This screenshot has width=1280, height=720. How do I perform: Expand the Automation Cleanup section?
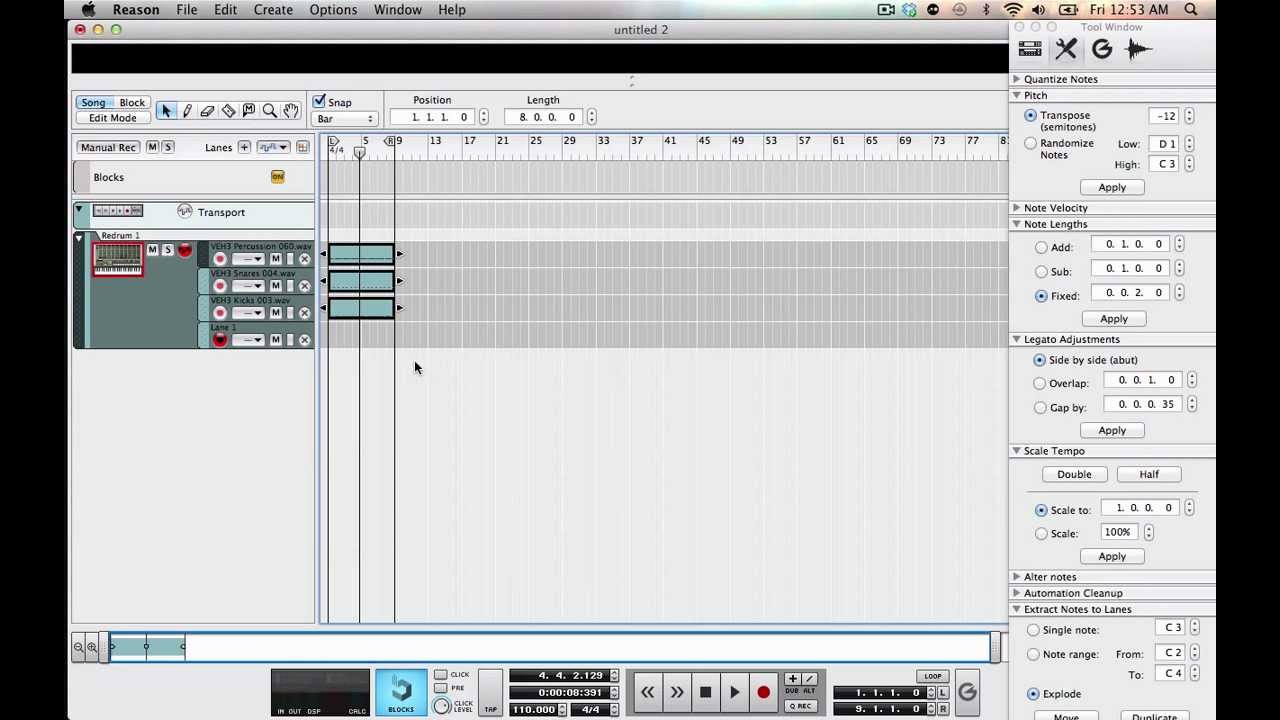[x=1016, y=593]
